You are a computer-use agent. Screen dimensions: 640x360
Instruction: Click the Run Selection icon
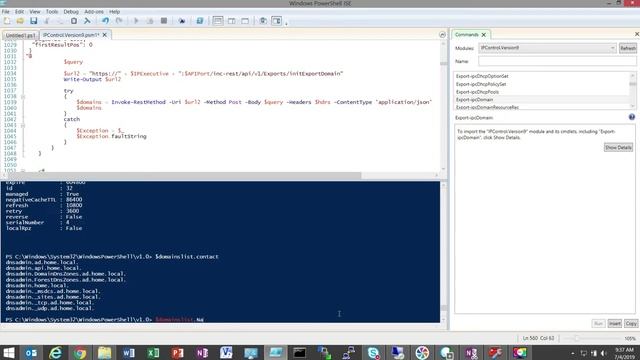point(150,21)
